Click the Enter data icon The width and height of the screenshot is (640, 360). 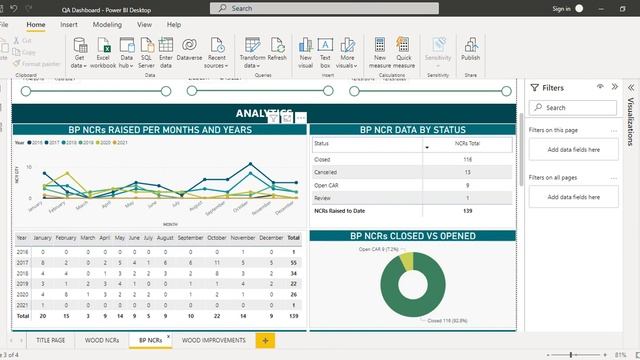tap(166, 44)
